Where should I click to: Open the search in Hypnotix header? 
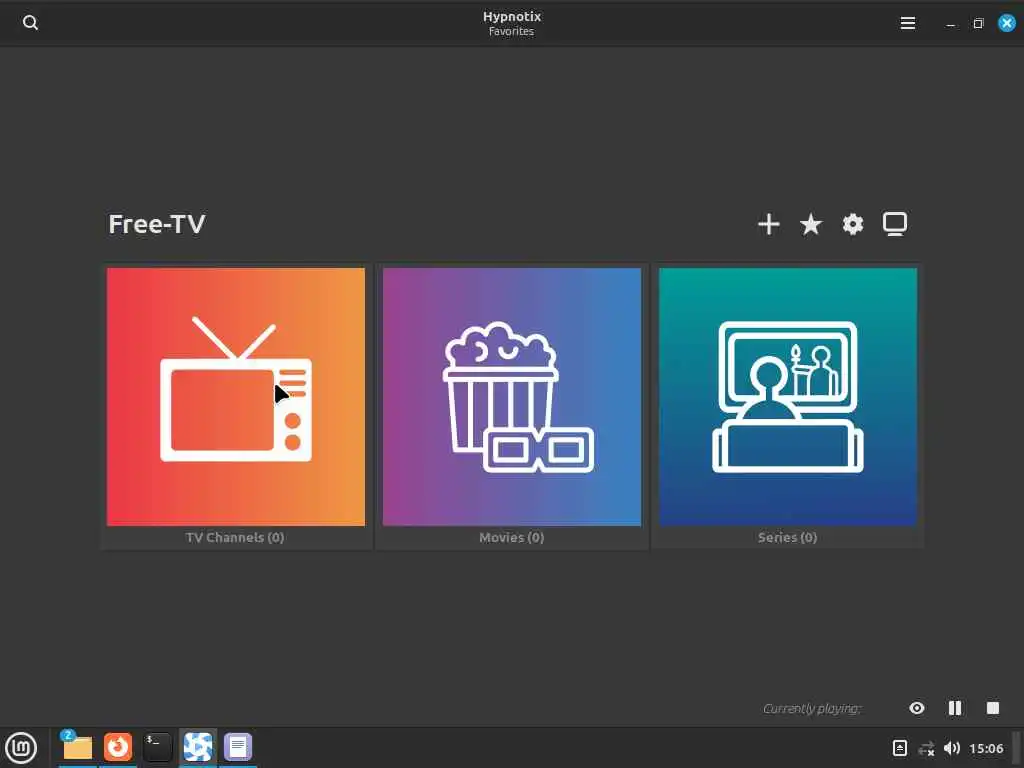click(x=30, y=23)
